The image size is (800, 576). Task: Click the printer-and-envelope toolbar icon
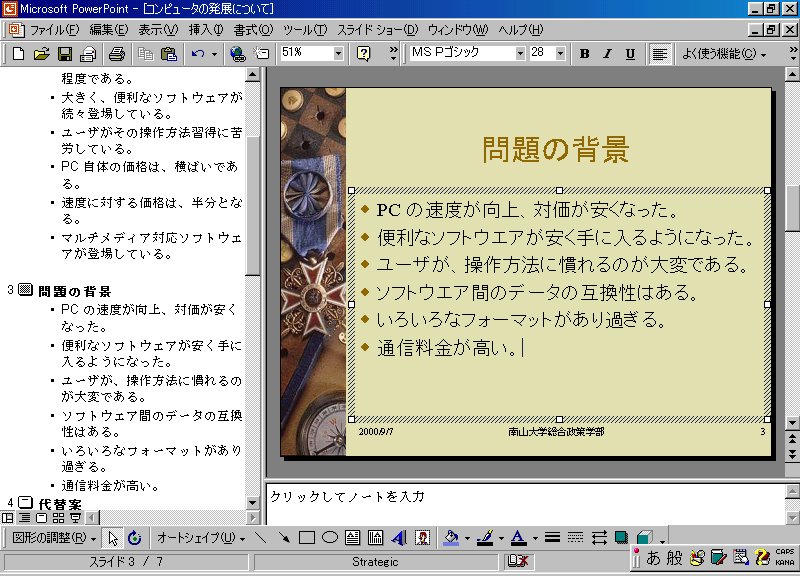pos(88,54)
